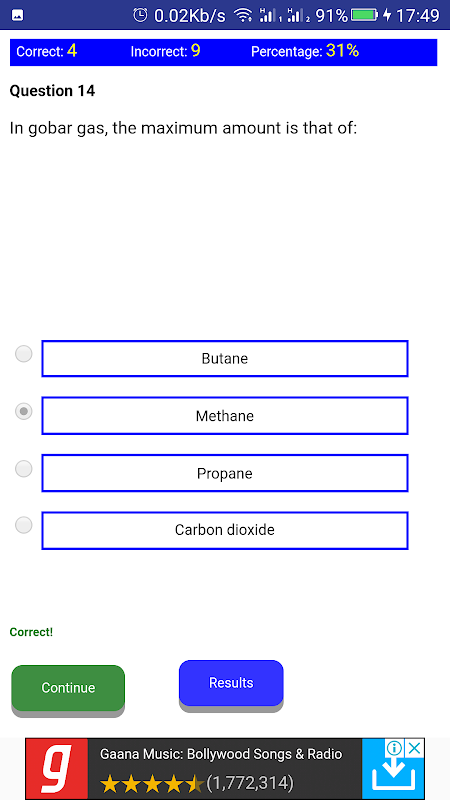Tap the Butane answer box
The image size is (450, 800).
(x=225, y=359)
